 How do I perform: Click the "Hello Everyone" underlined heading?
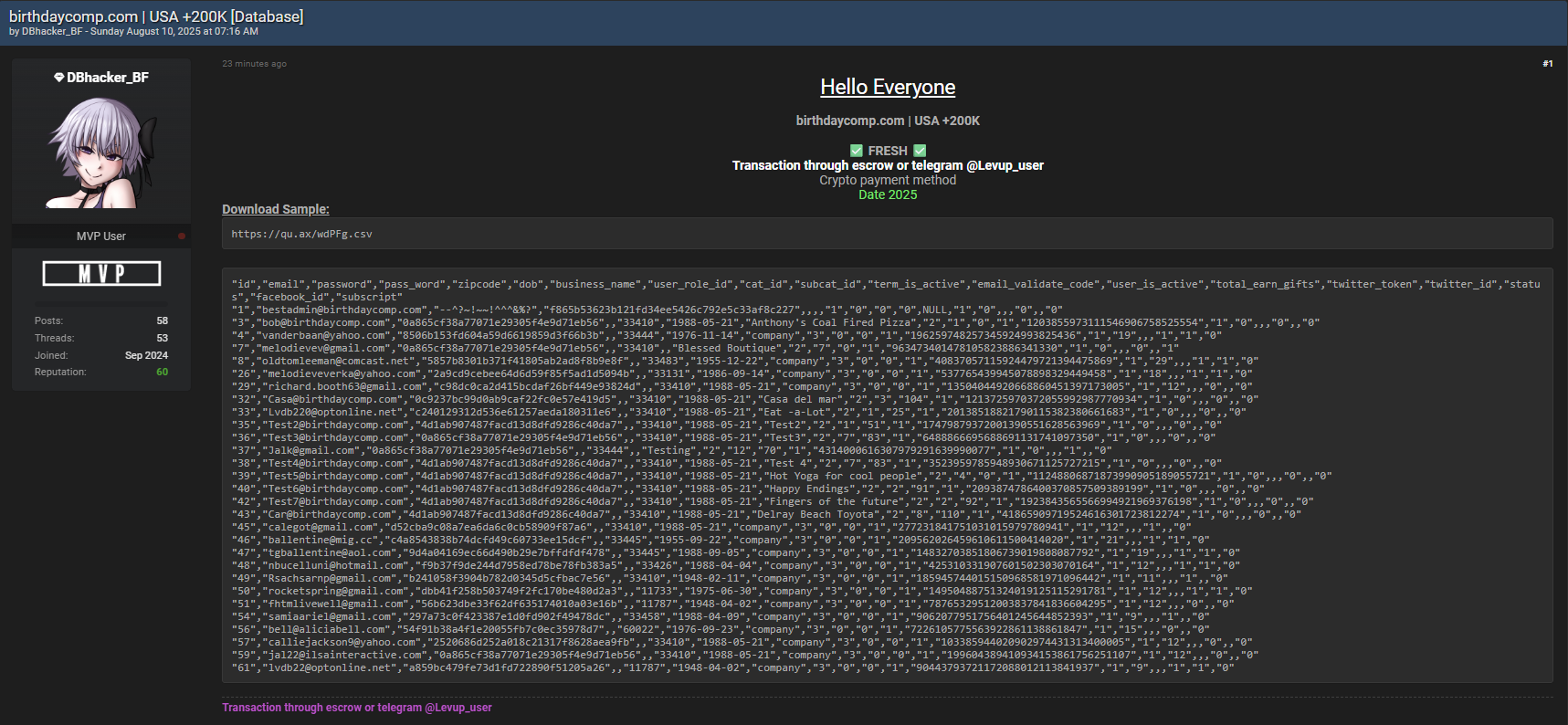pyautogui.click(x=888, y=87)
